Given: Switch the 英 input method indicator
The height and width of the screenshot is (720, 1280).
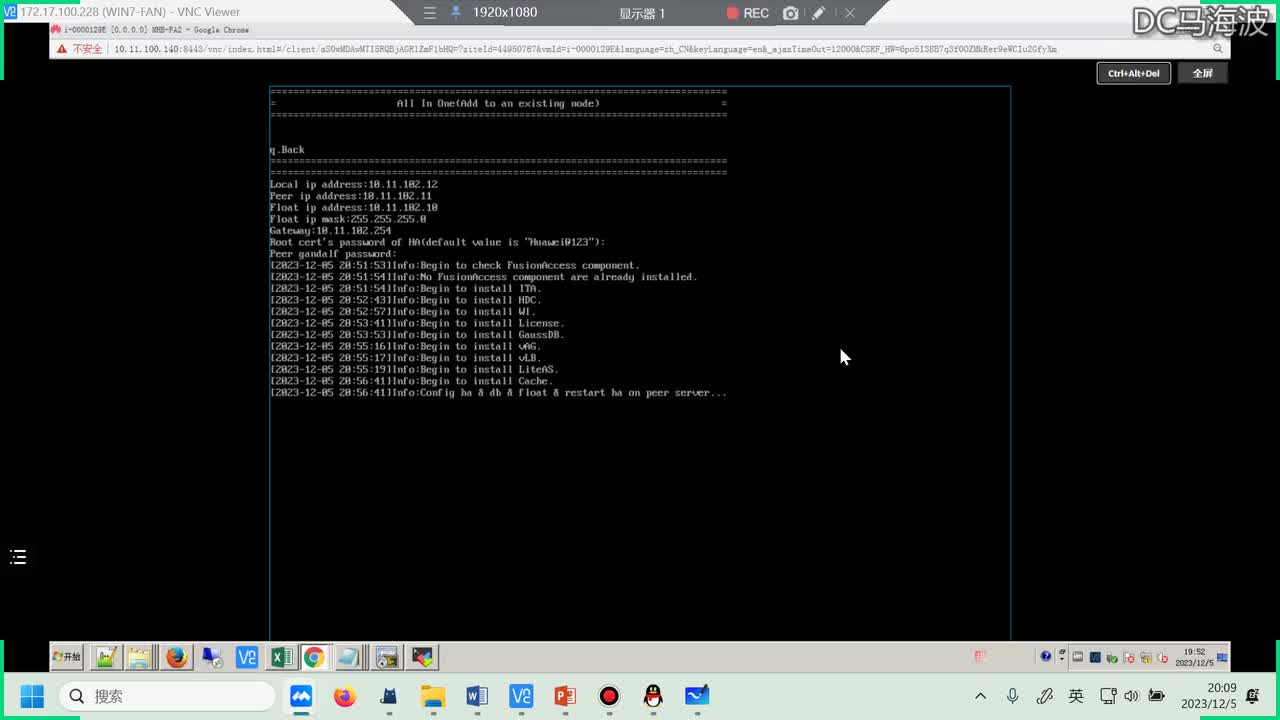Looking at the screenshot, I should [x=1076, y=696].
